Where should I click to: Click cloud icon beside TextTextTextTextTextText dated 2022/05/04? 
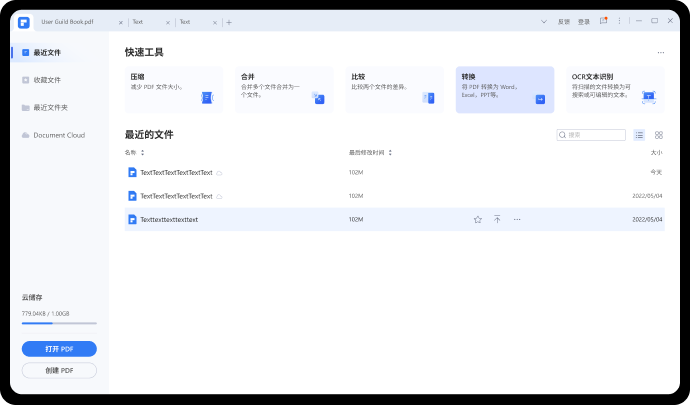coord(219,196)
